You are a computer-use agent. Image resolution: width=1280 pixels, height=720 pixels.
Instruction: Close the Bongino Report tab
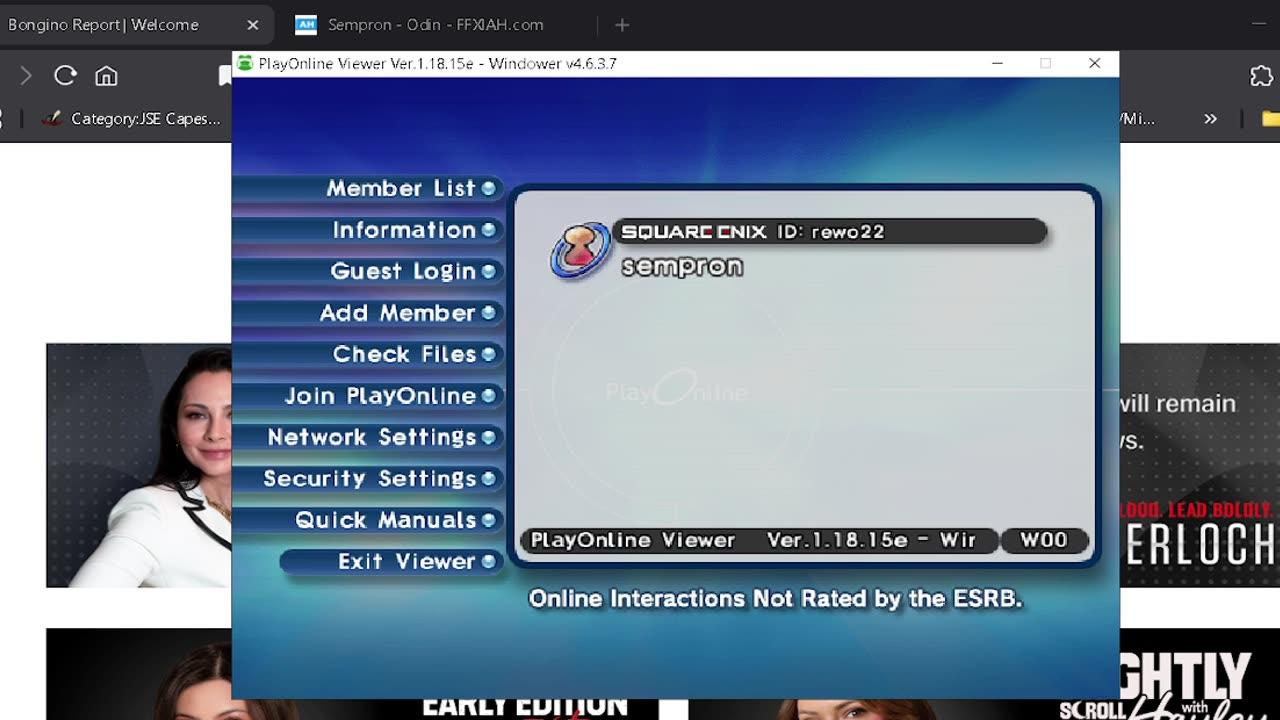[x=253, y=25]
